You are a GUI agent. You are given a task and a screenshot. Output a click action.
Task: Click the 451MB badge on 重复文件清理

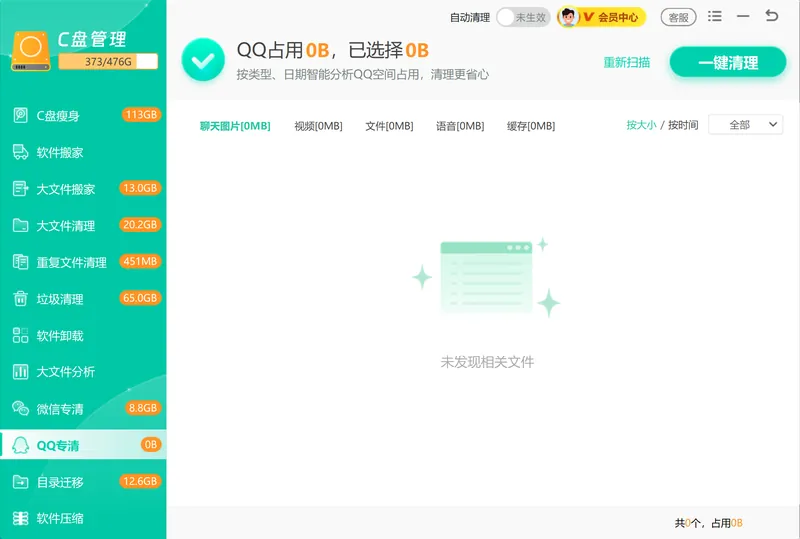coord(140,261)
